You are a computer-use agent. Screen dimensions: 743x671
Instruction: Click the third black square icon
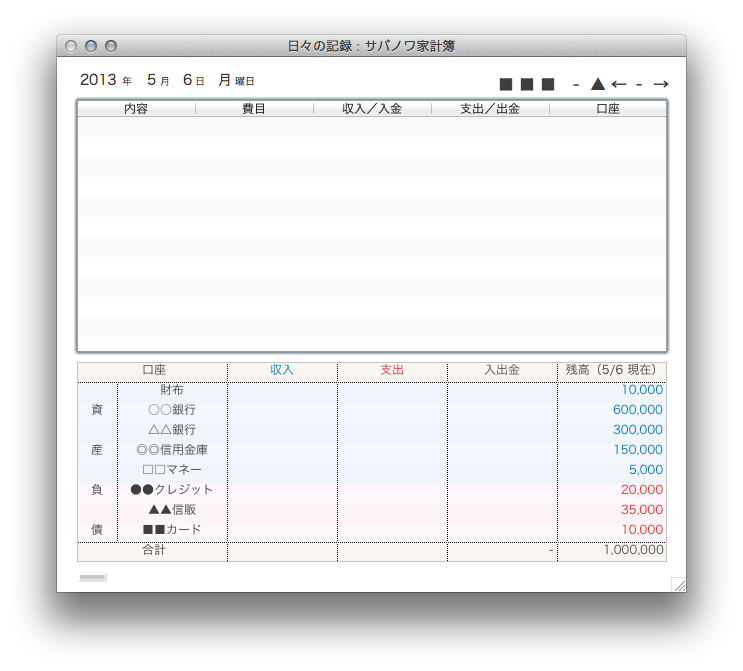pos(548,84)
